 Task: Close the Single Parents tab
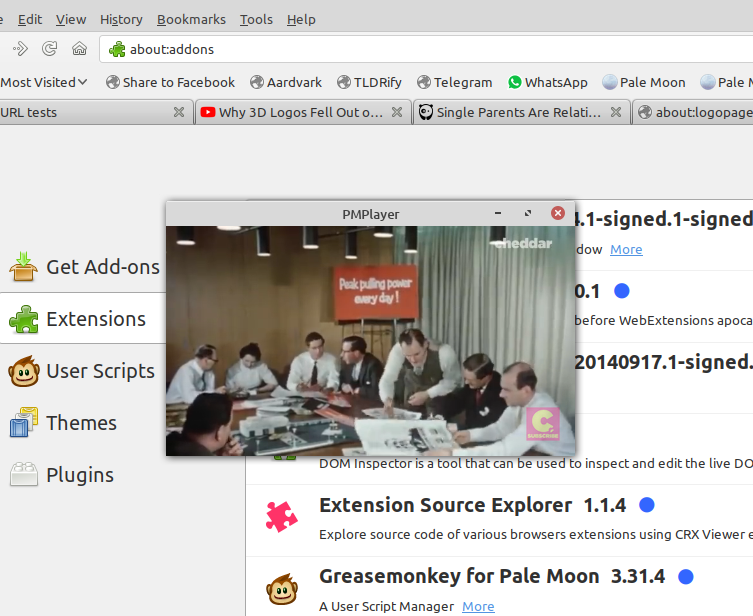click(x=616, y=112)
